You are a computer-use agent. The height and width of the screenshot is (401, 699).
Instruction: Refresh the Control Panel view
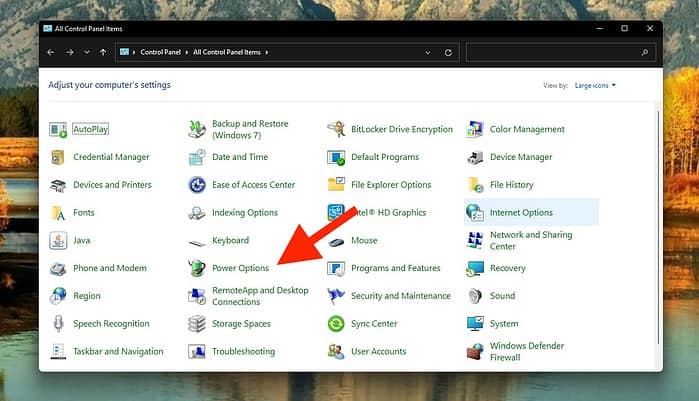tap(448, 52)
